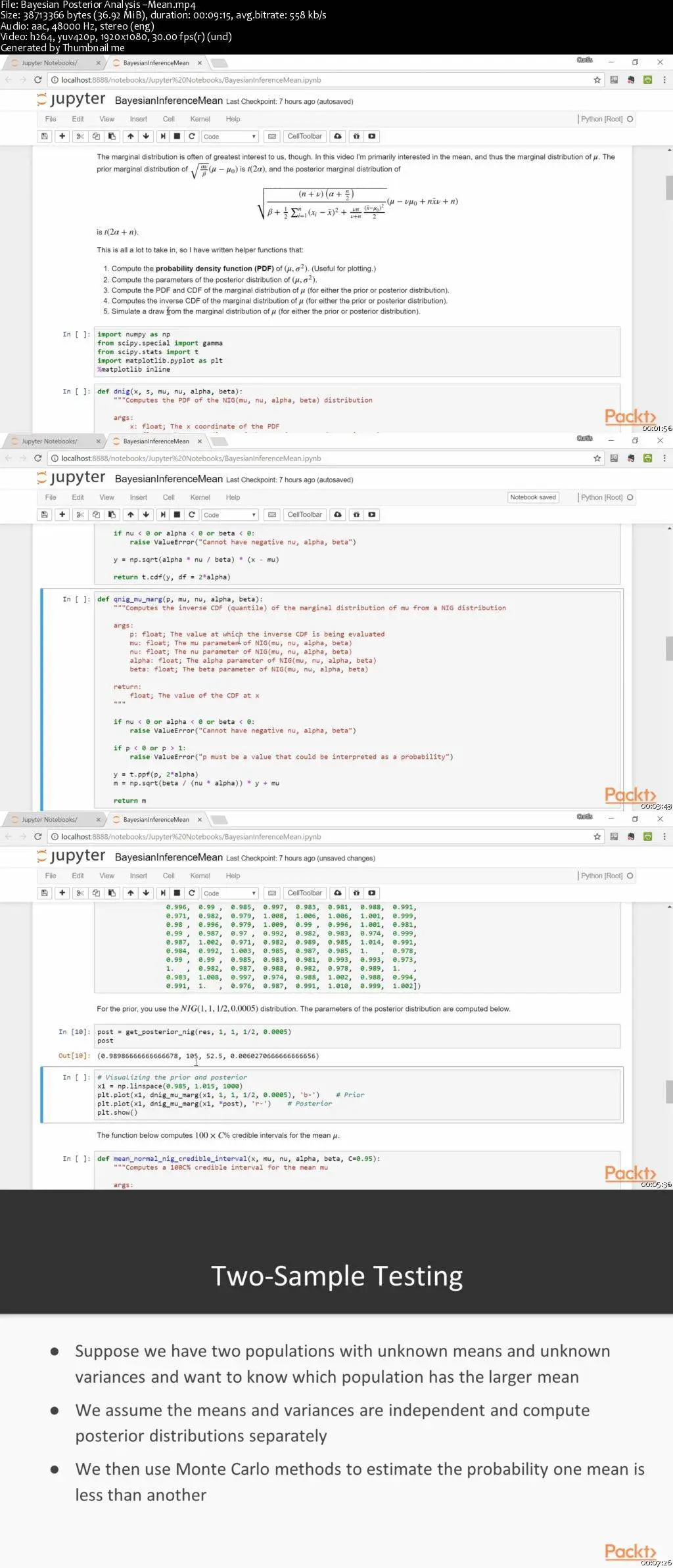Move cell up in the 00:01:56 frame

pyautogui.click(x=131, y=137)
